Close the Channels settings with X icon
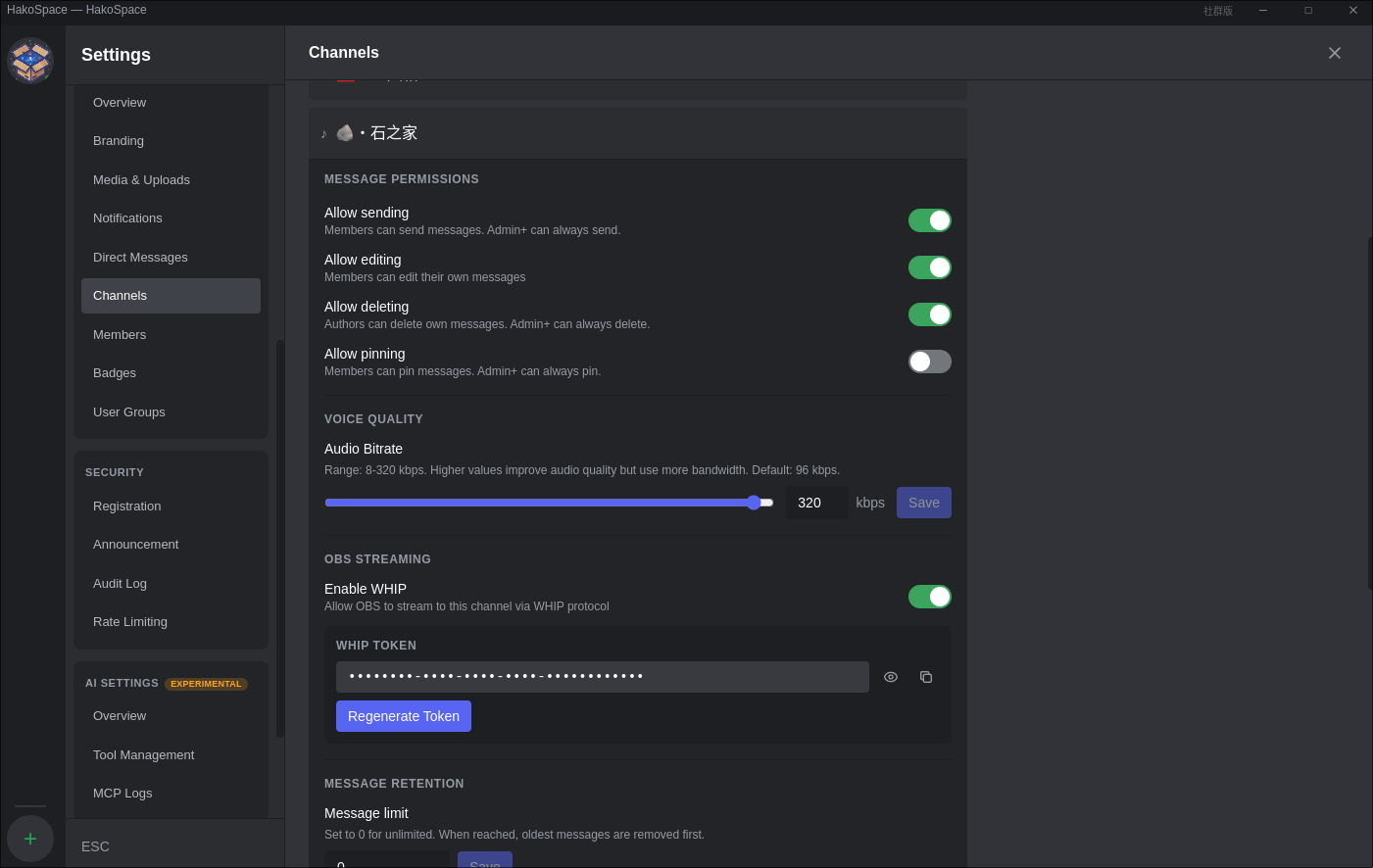The width and height of the screenshot is (1373, 868). [x=1335, y=53]
